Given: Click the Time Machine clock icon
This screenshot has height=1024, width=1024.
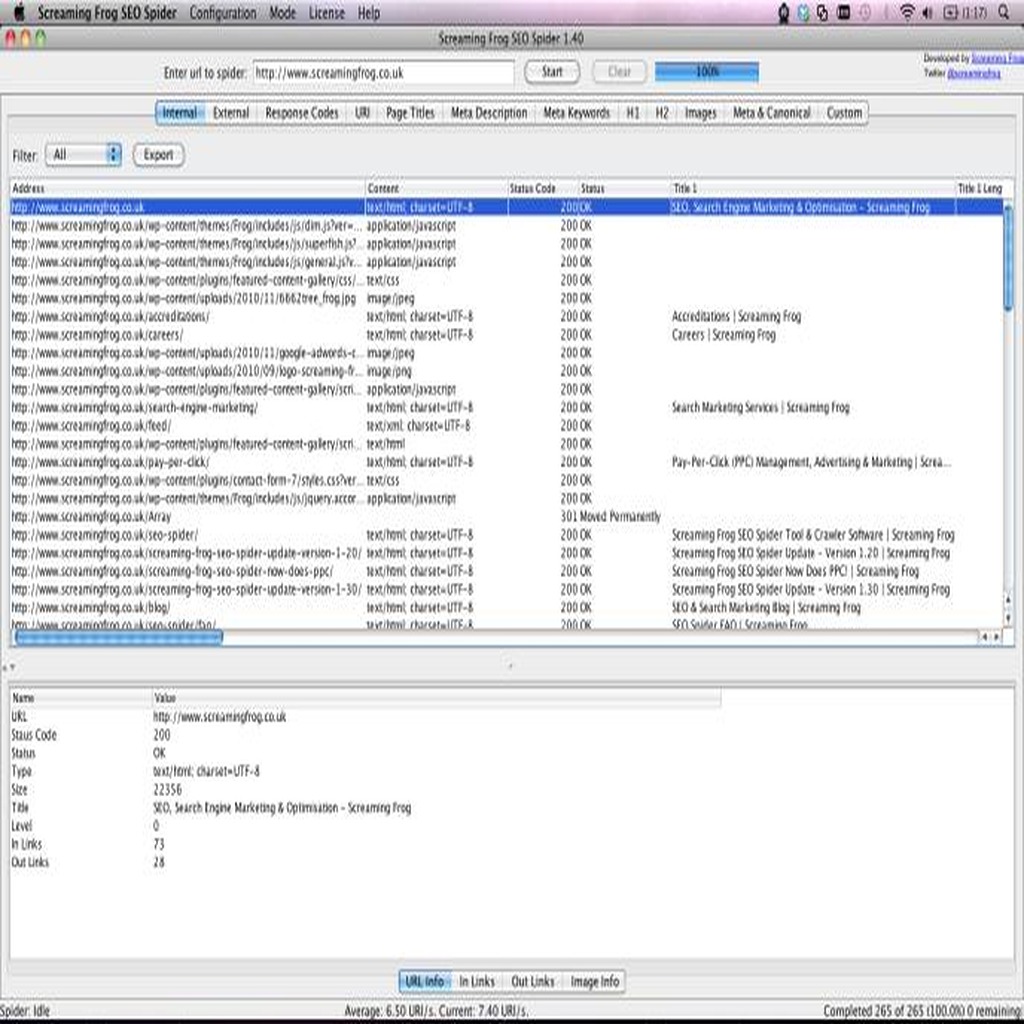Looking at the screenshot, I should 865,12.
